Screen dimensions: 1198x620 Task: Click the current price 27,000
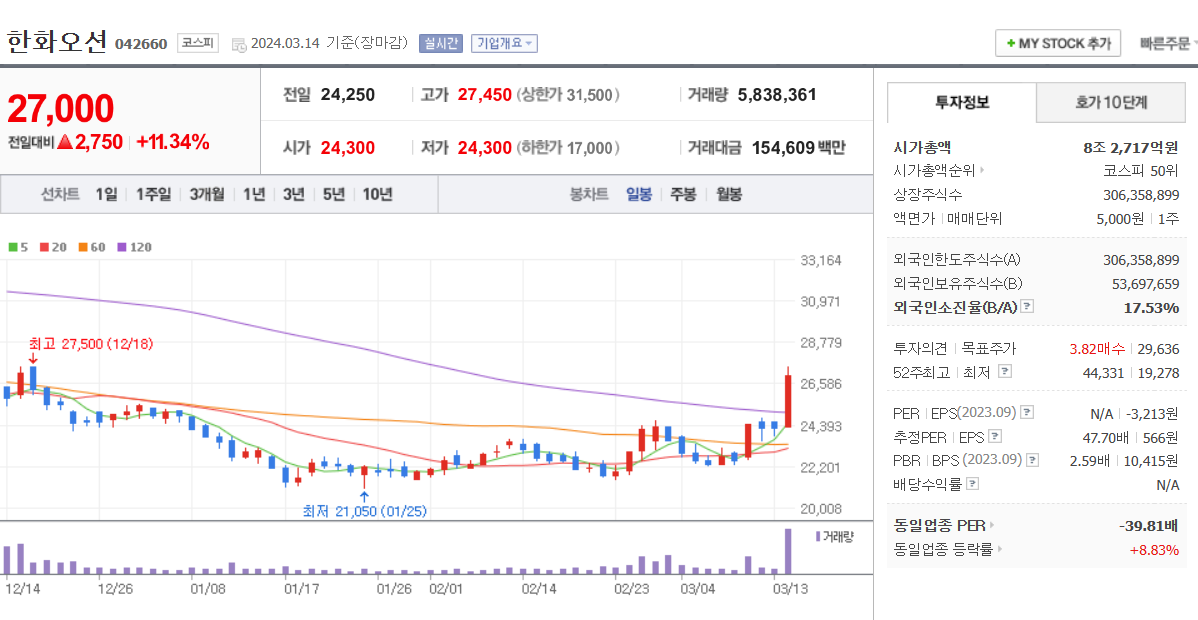(x=60, y=109)
